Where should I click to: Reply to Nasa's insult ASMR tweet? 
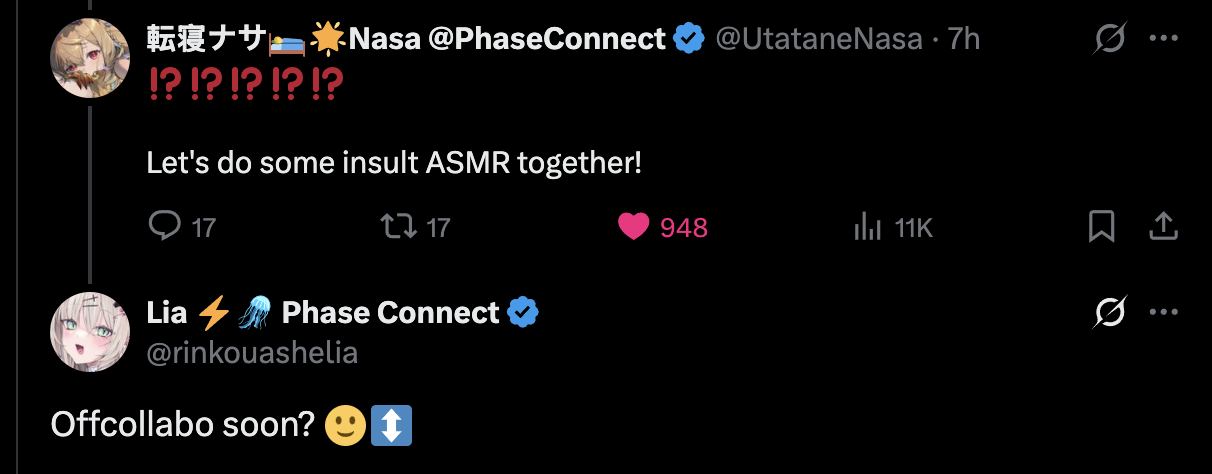(x=164, y=227)
